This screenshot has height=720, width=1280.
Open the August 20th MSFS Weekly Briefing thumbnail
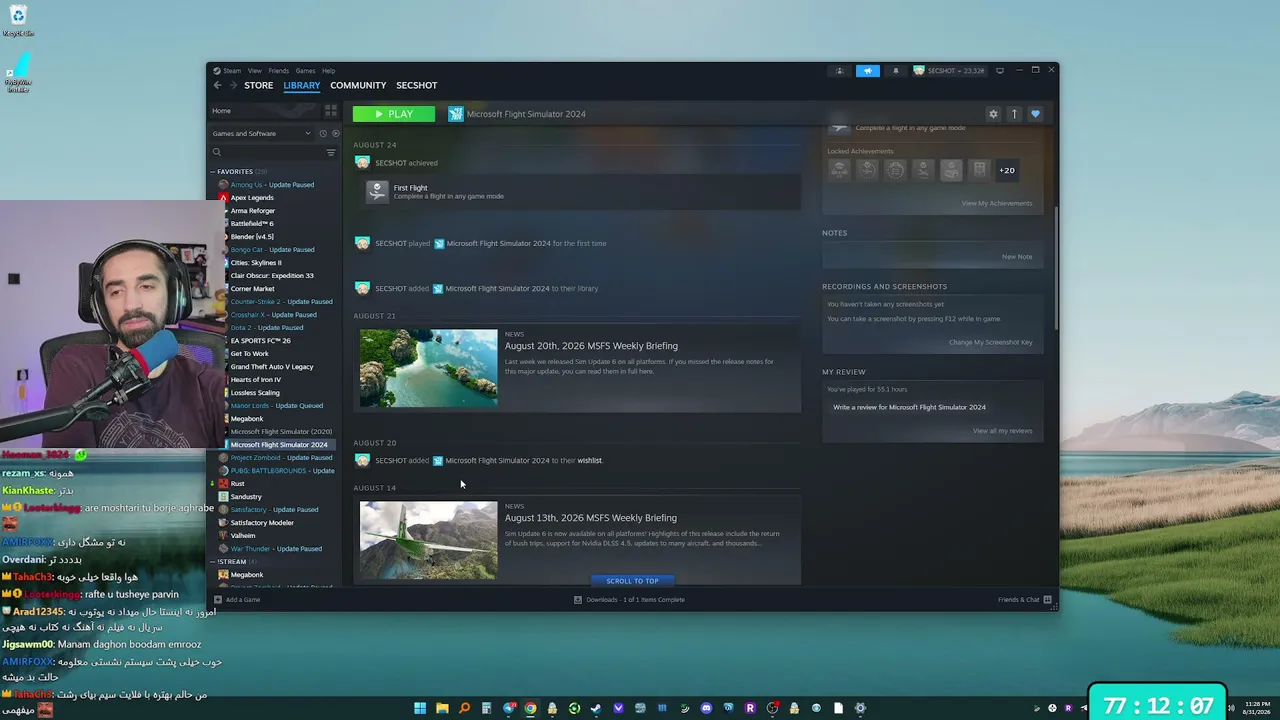[428, 368]
